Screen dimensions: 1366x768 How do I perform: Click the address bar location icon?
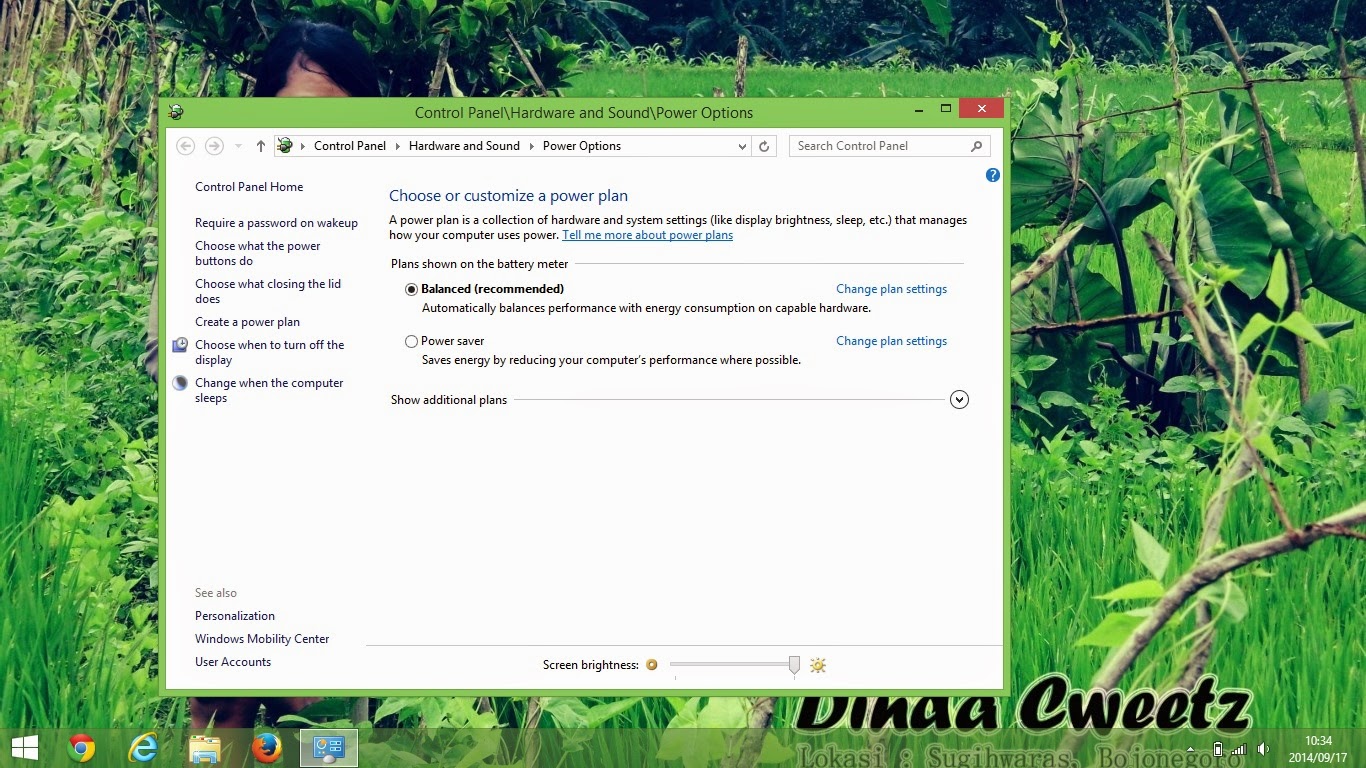tap(285, 146)
